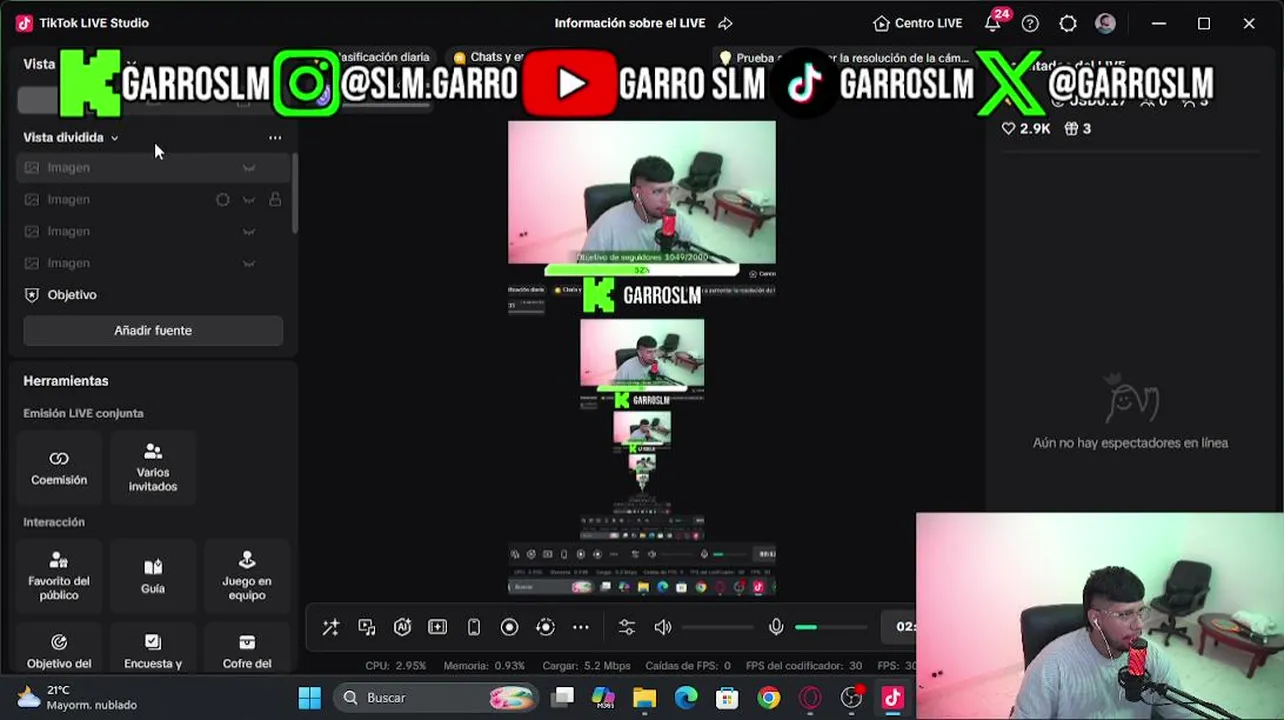The height and width of the screenshot is (720, 1284).
Task: Open the media and music playlist tool
Action: click(x=367, y=627)
